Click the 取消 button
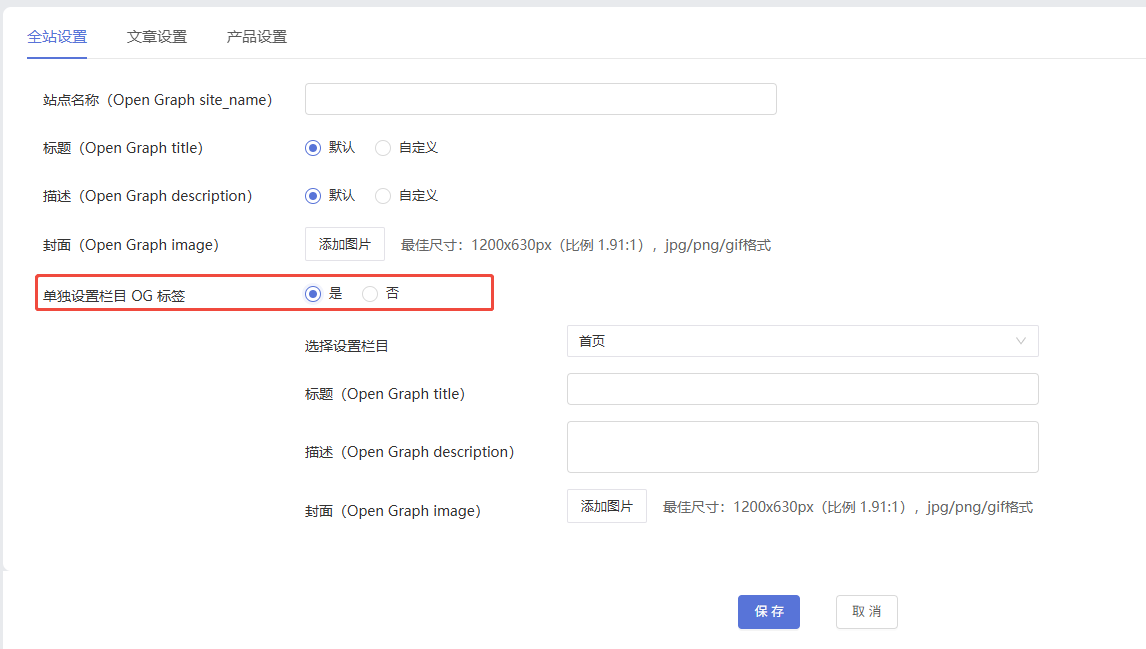Viewport: 1146px width, 649px height. pyautogui.click(x=866, y=612)
